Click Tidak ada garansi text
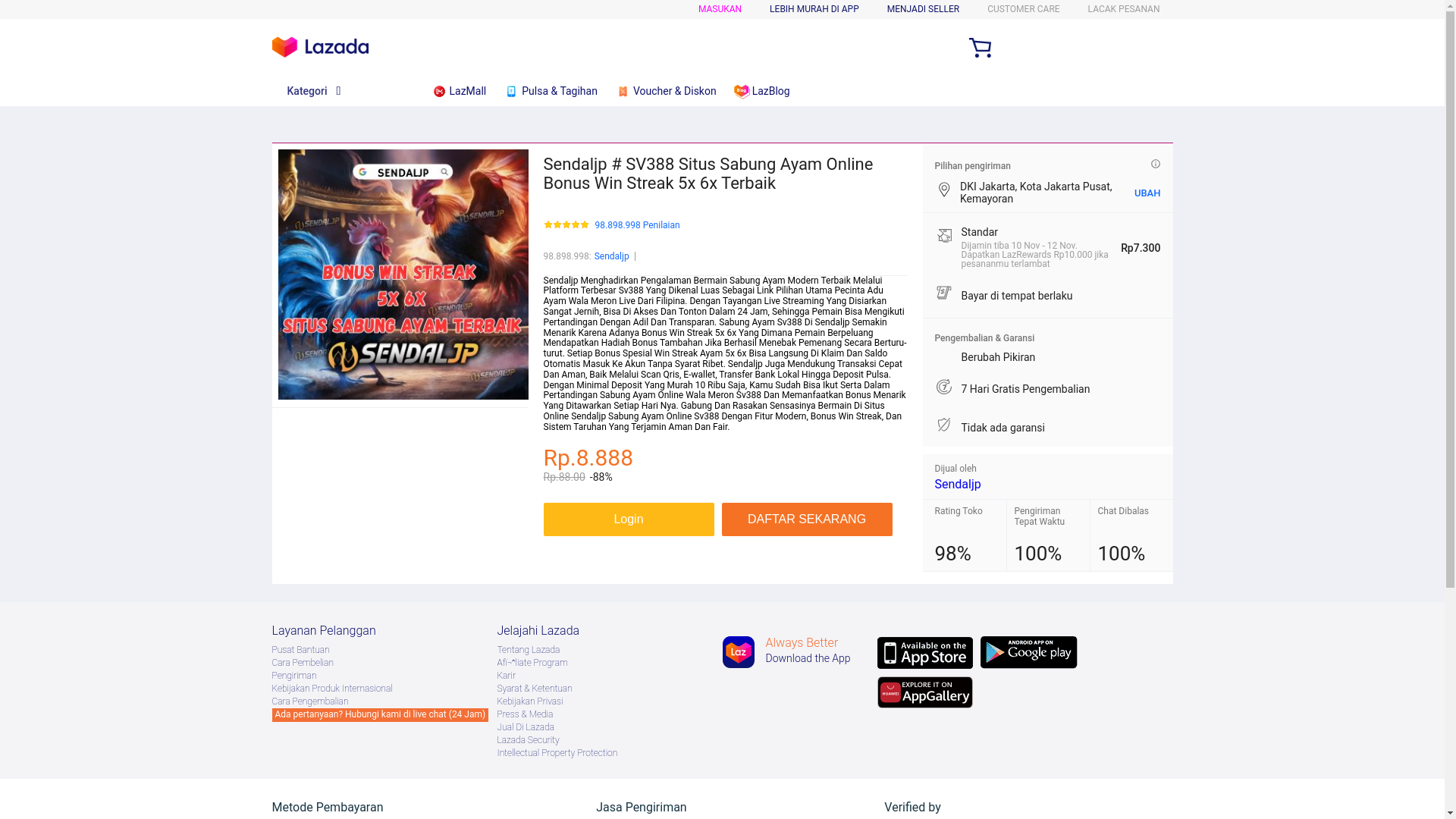 coord(1003,428)
